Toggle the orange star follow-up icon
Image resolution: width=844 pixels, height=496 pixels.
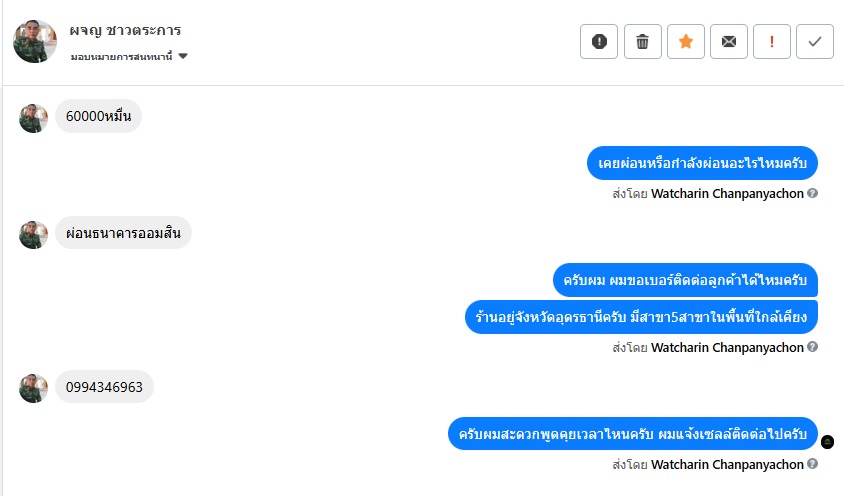coord(685,41)
